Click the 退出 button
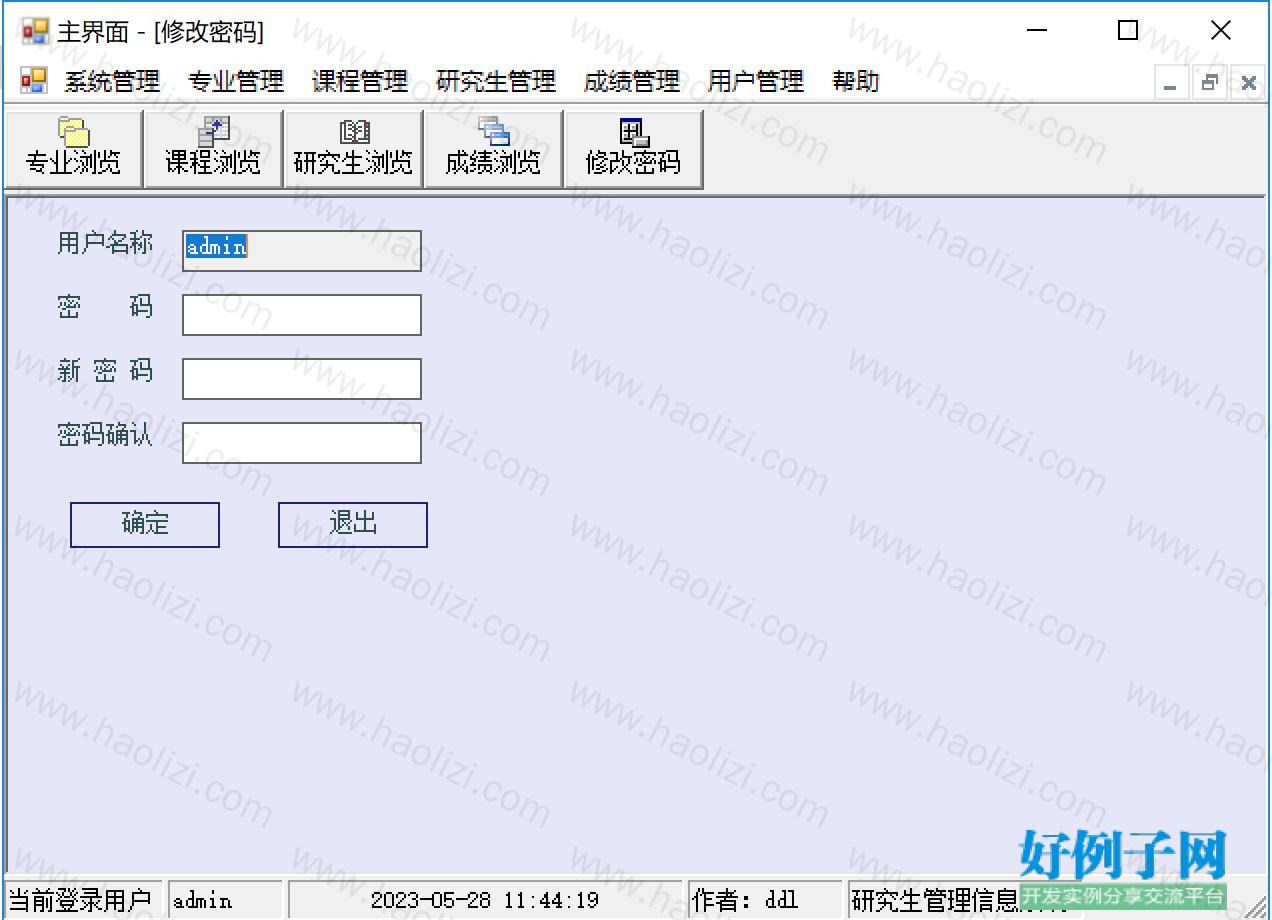 coord(353,525)
